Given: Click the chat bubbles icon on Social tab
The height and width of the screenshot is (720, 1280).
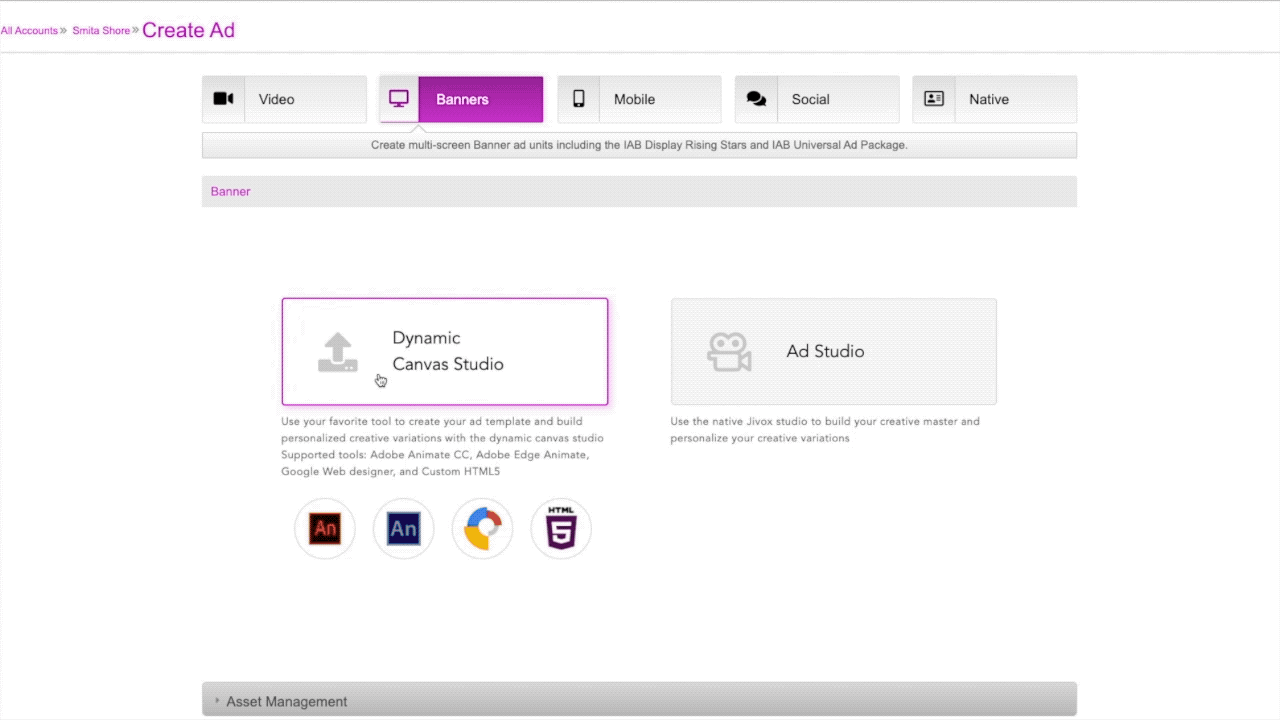Looking at the screenshot, I should pyautogui.click(x=756, y=99).
